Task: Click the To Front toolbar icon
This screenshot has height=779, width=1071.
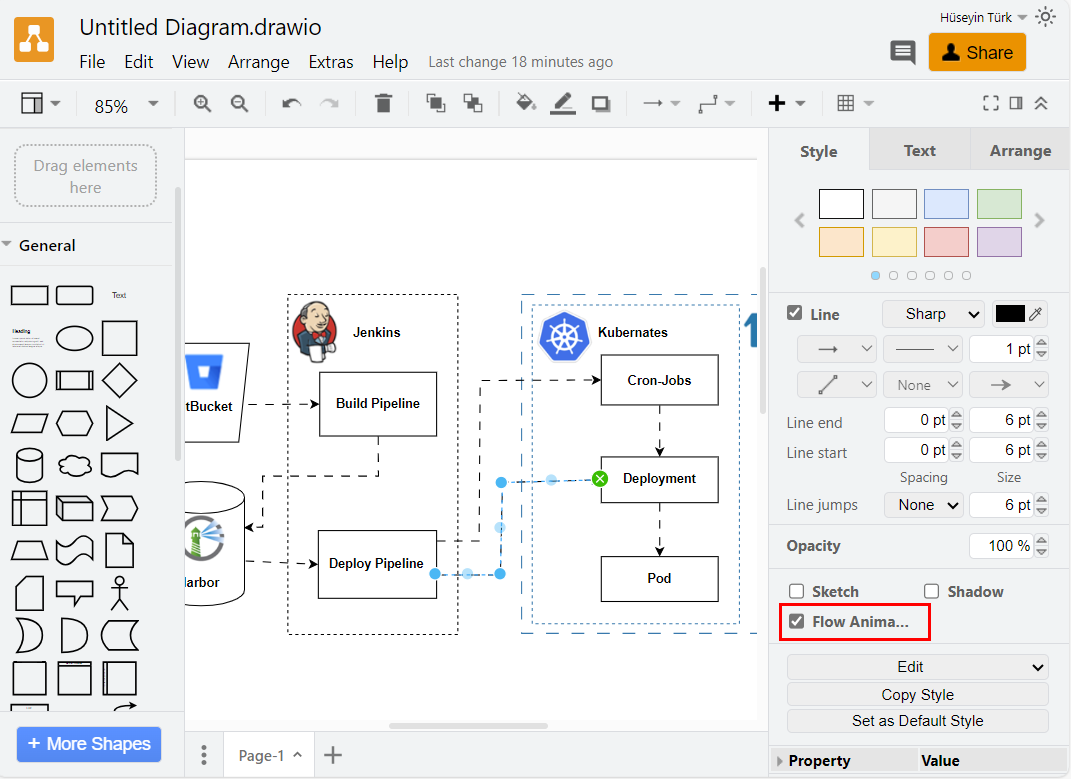Action: tap(435, 102)
